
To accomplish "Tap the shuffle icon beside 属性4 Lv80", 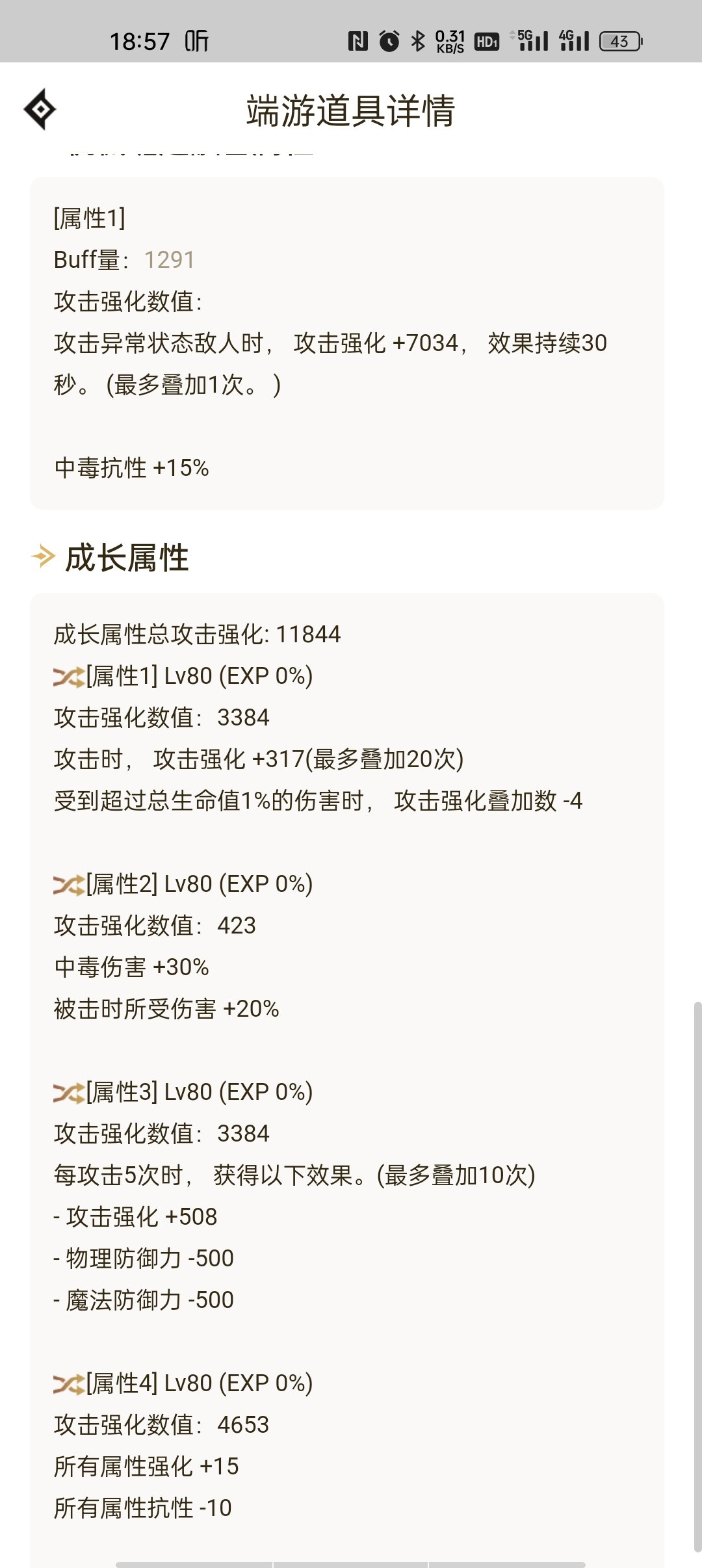I will coord(69,1385).
